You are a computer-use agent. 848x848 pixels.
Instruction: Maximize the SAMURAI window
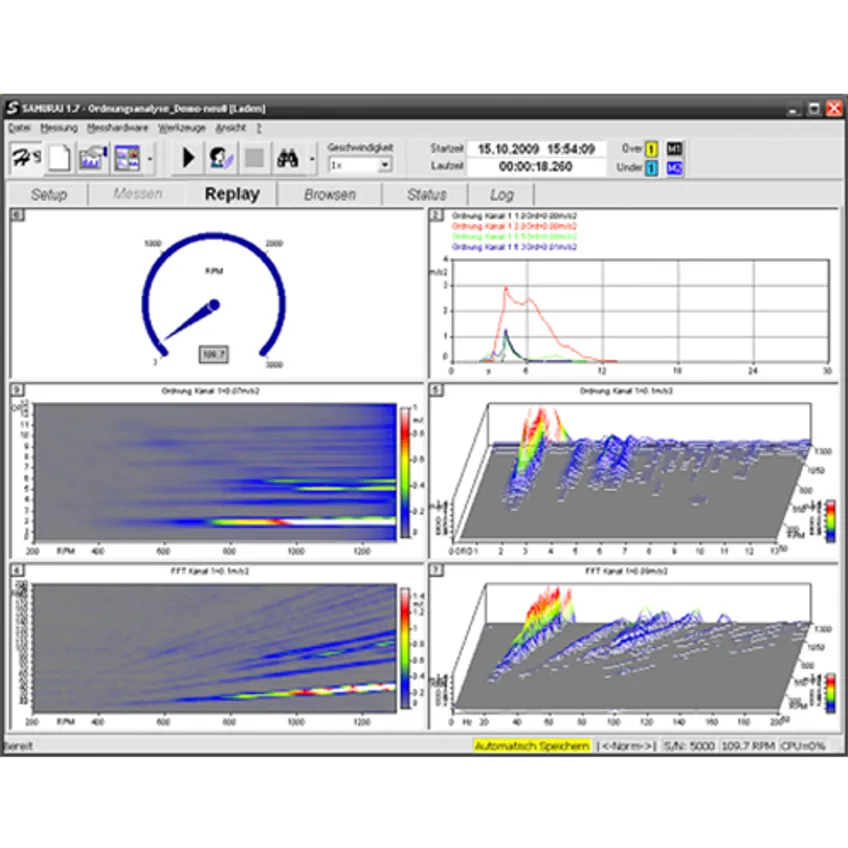[814, 109]
